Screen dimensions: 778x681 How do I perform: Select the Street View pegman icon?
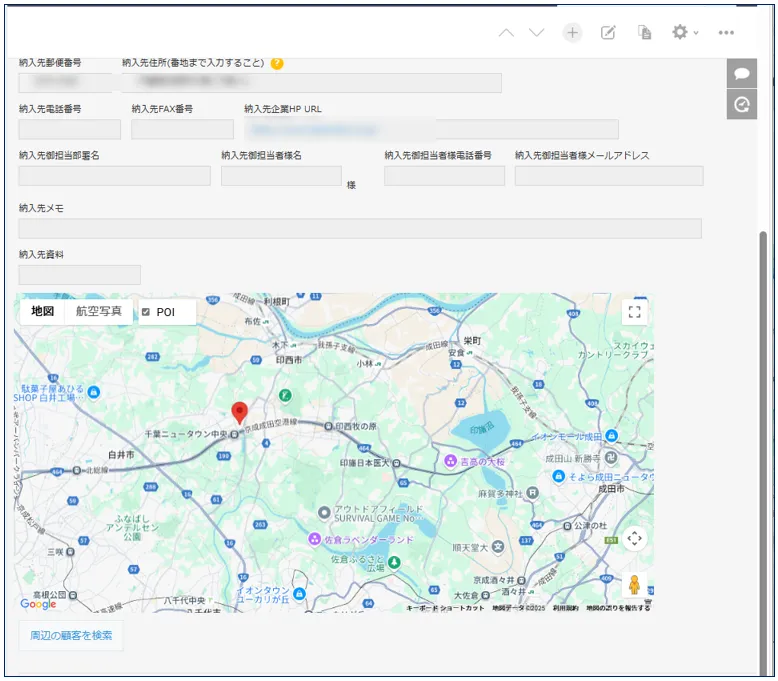coord(634,585)
